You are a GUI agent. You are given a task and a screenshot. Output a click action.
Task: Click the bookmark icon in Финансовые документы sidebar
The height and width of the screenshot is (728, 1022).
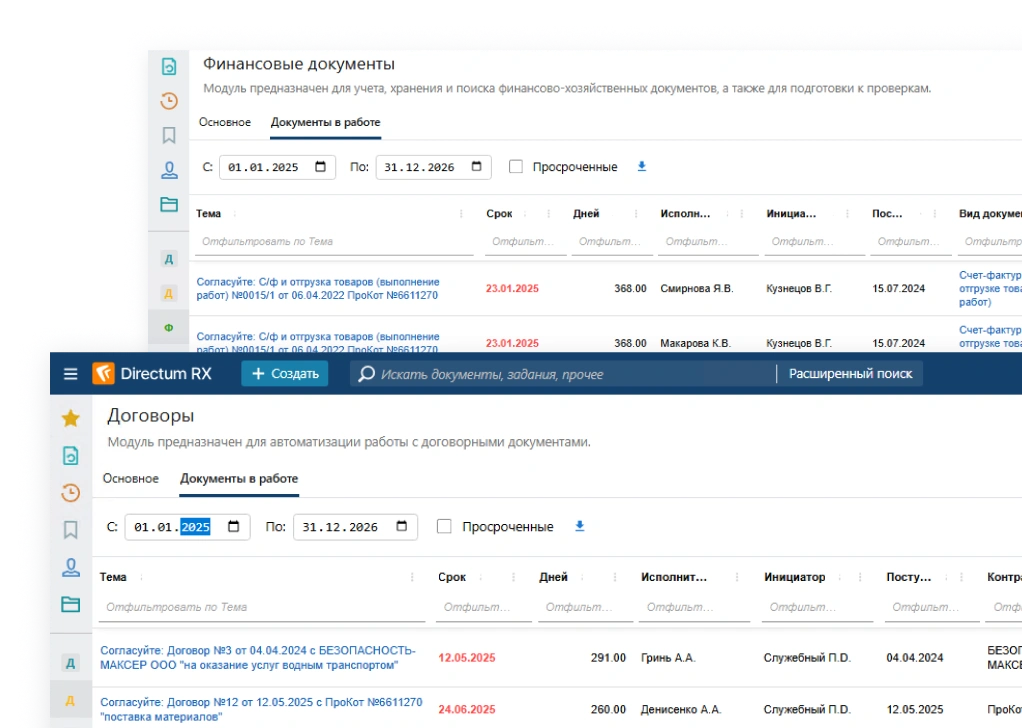pyautogui.click(x=169, y=136)
